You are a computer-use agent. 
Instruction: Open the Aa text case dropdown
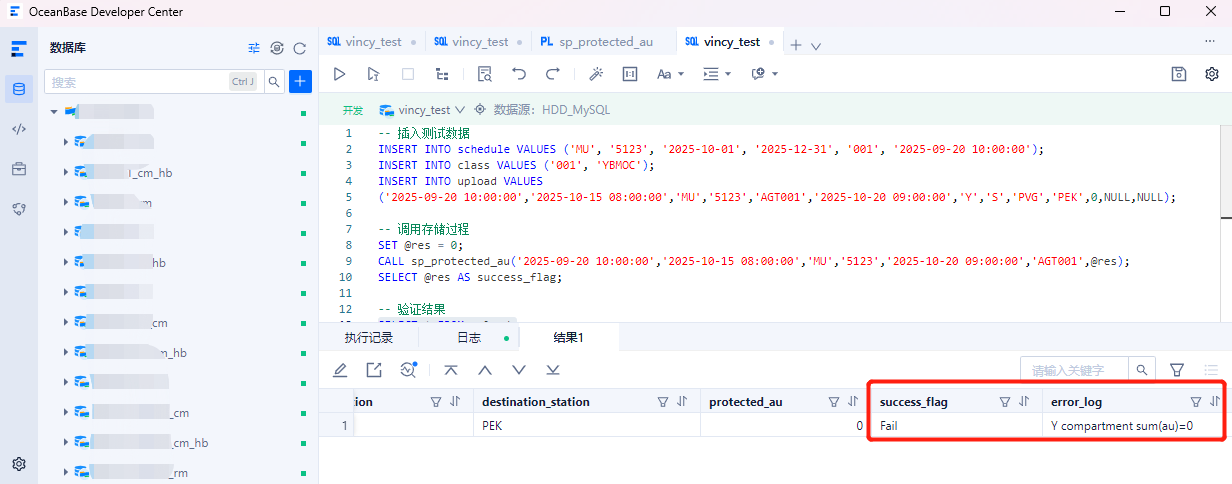pyautogui.click(x=670, y=74)
